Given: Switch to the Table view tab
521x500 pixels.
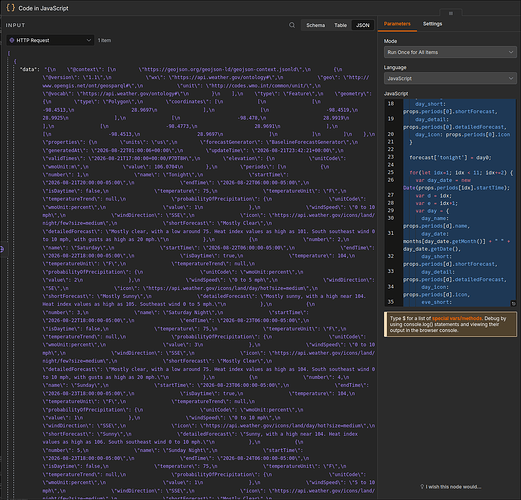Looking at the screenshot, I should pyautogui.click(x=340, y=25).
